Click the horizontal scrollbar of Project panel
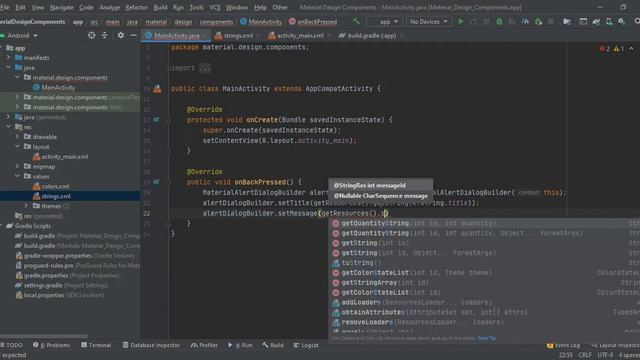This screenshot has height=360, width=640. pos(44,337)
